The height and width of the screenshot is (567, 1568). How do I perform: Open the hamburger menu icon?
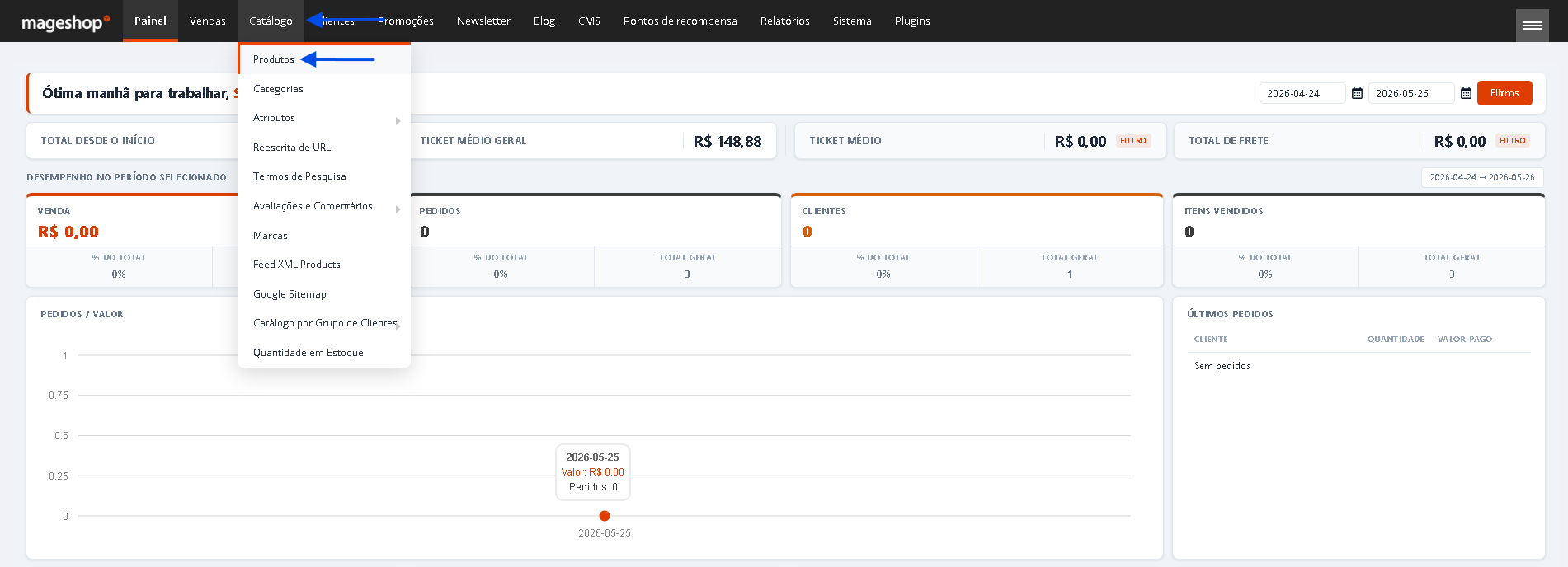[x=1532, y=25]
